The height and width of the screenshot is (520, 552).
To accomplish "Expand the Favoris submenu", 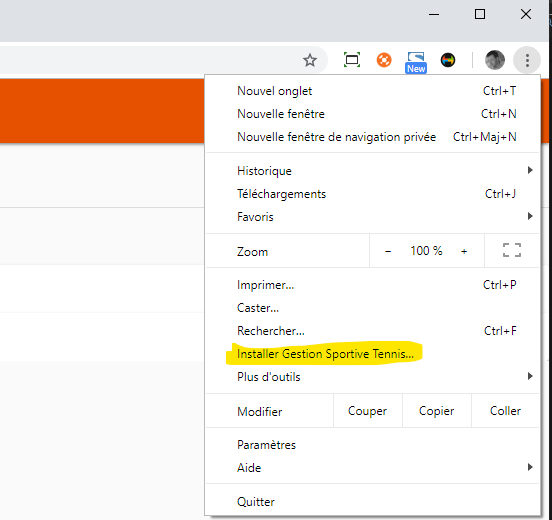I will tap(372, 217).
